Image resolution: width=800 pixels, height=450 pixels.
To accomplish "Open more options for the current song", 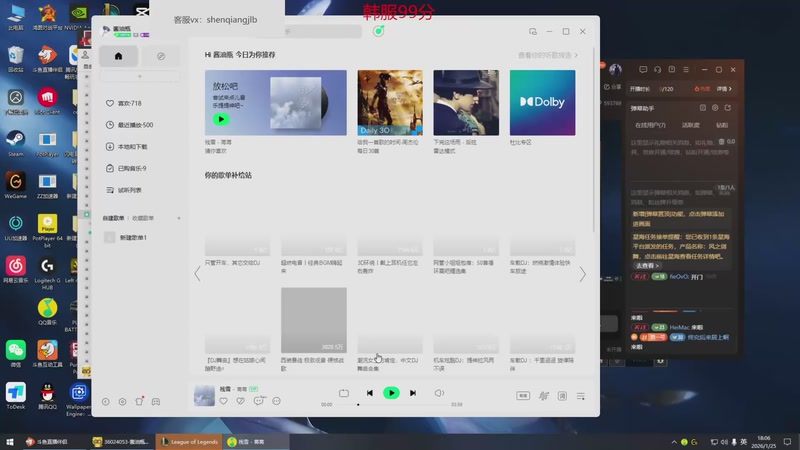I will (x=277, y=401).
